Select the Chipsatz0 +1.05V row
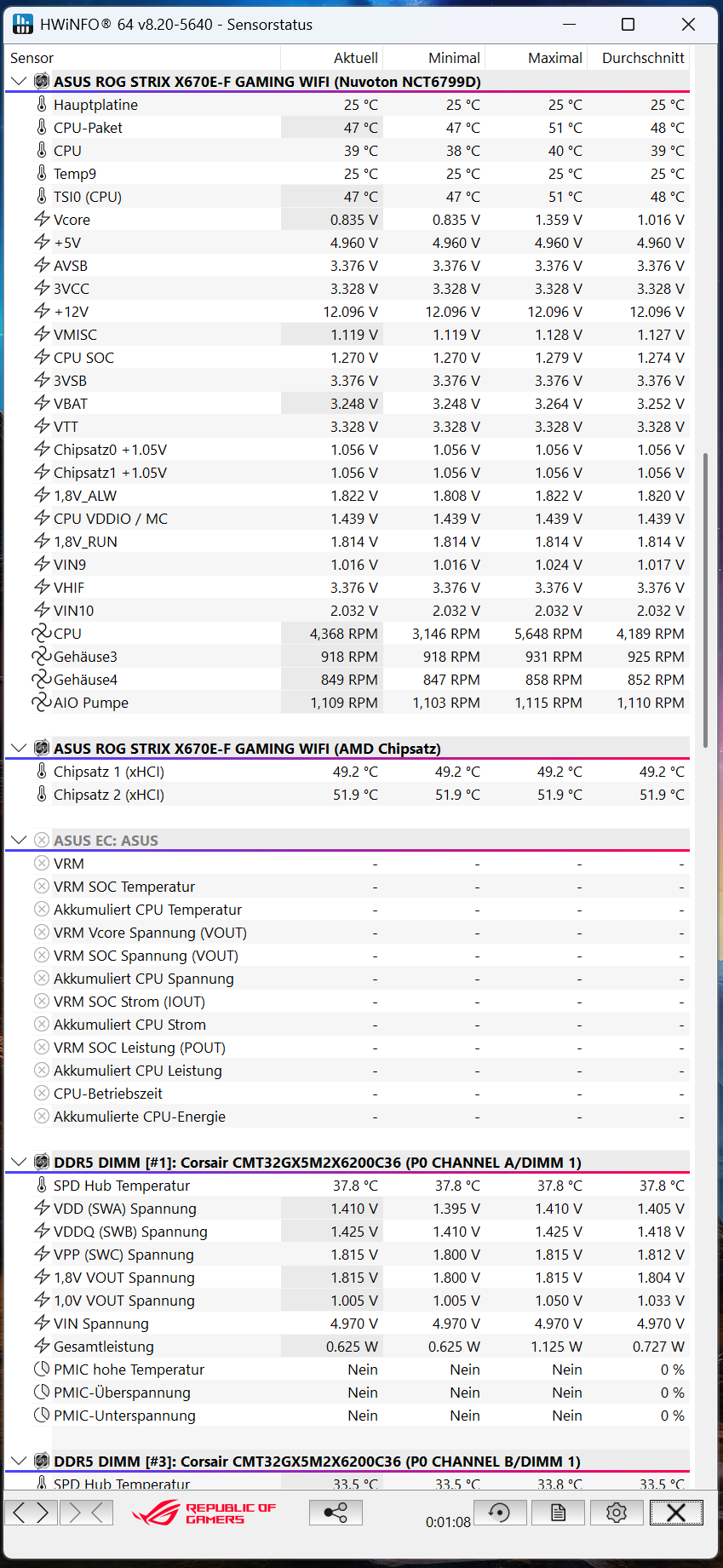 pyautogui.click(x=347, y=450)
